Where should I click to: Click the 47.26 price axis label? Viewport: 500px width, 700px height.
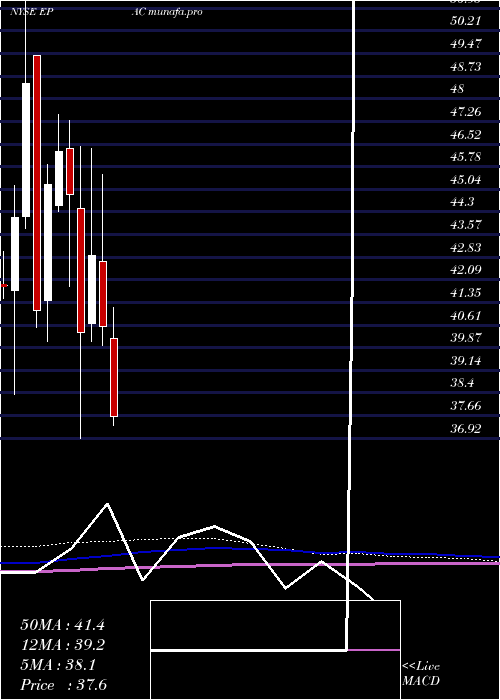pos(466,112)
